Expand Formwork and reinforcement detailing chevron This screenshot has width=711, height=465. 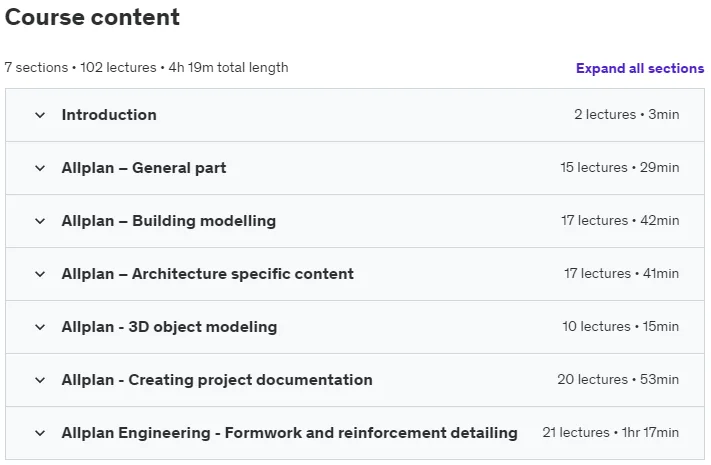click(40, 433)
